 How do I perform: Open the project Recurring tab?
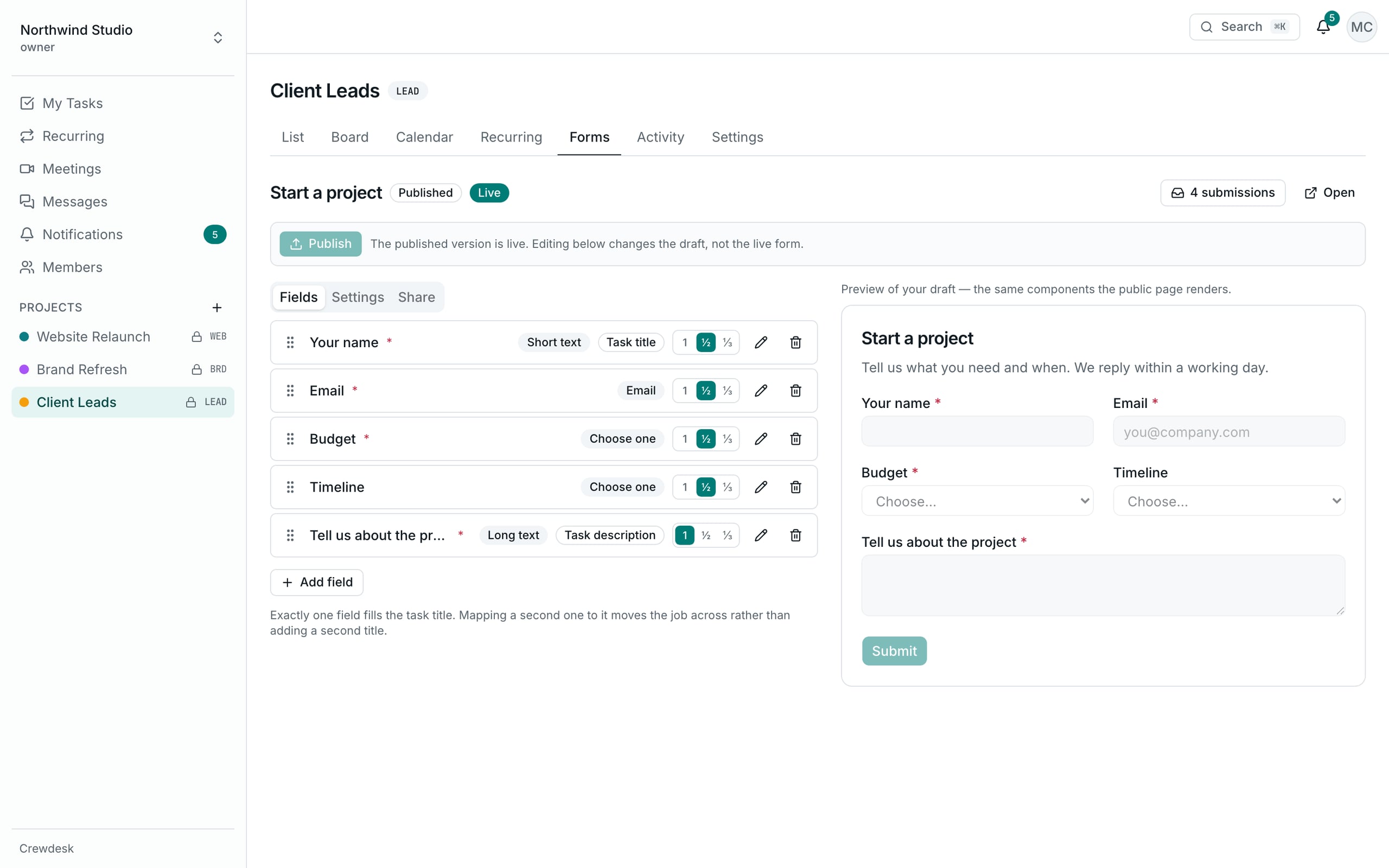click(x=511, y=137)
